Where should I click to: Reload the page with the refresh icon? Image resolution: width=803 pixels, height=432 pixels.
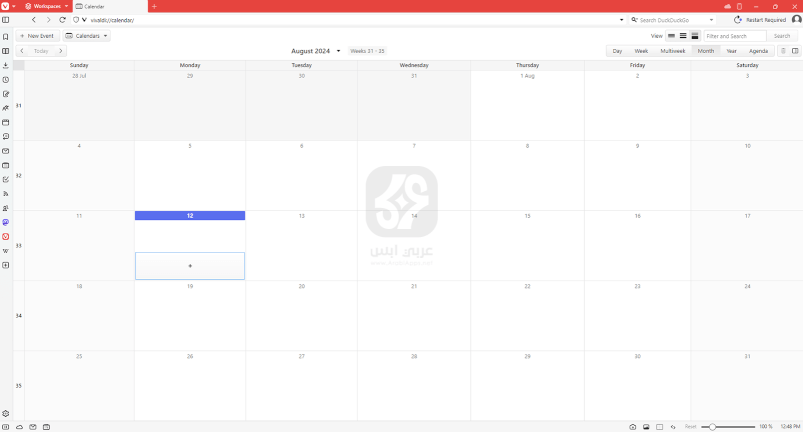[63, 20]
